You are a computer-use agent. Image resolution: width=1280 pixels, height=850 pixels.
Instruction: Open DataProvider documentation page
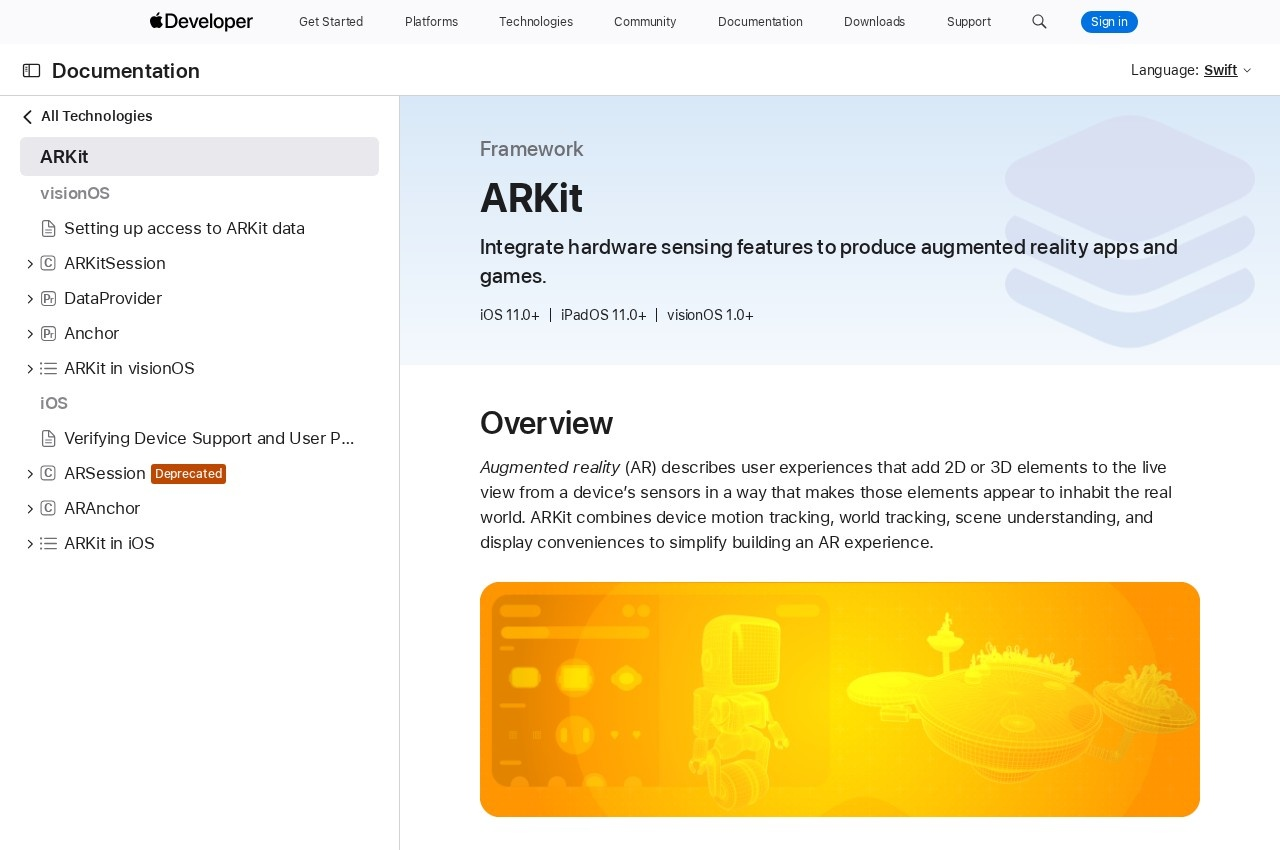click(x=113, y=298)
